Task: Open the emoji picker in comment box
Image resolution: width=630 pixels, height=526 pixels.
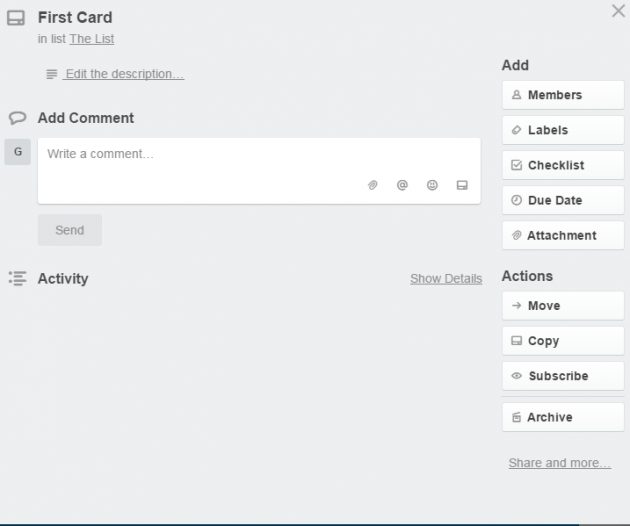Action: [432, 185]
